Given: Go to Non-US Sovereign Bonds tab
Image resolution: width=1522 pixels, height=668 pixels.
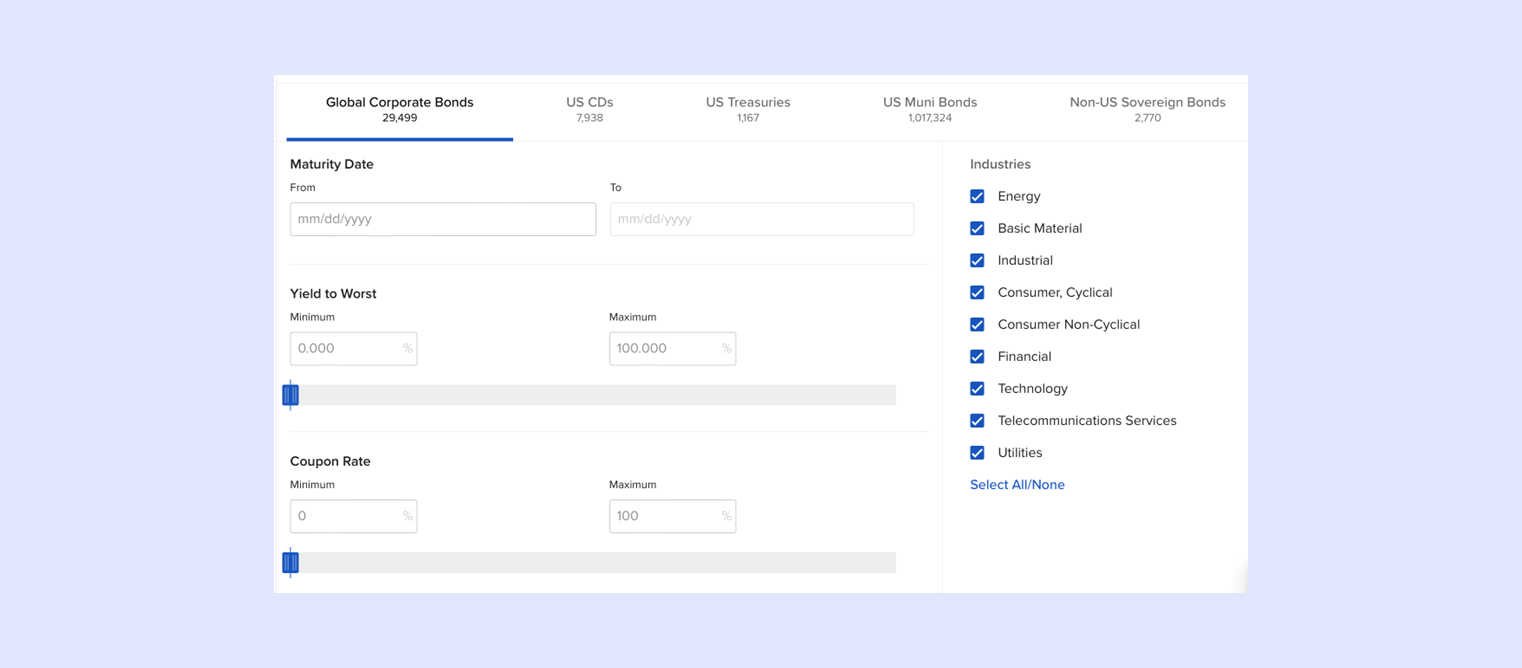Looking at the screenshot, I should pyautogui.click(x=1147, y=109).
